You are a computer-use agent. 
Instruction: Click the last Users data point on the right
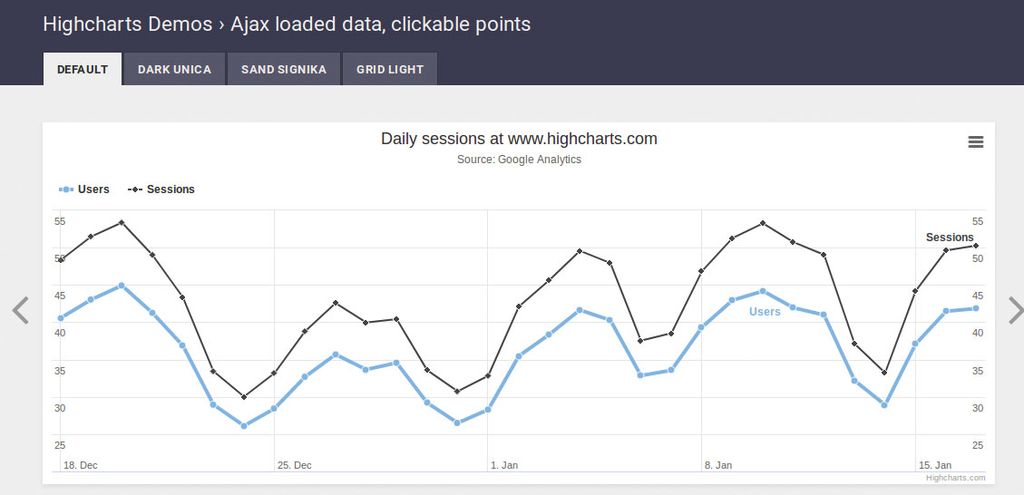coord(976,308)
